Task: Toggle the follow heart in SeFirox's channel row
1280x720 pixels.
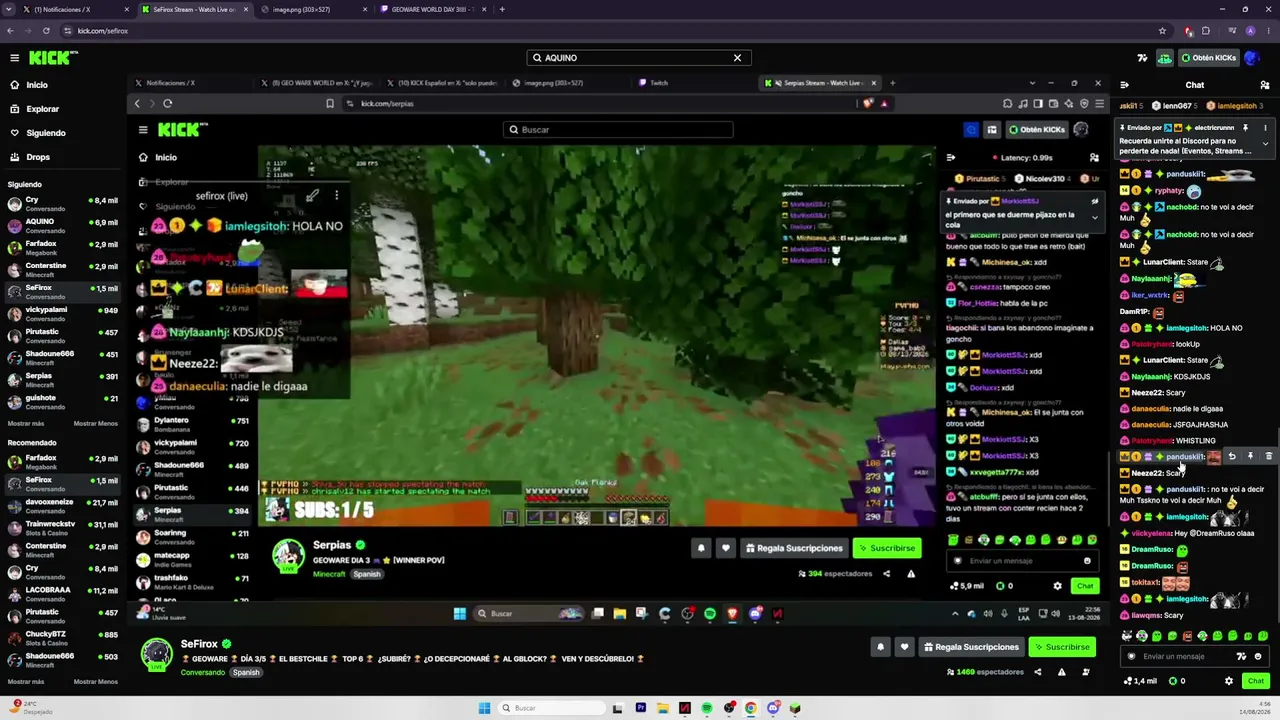Action: tap(904, 647)
